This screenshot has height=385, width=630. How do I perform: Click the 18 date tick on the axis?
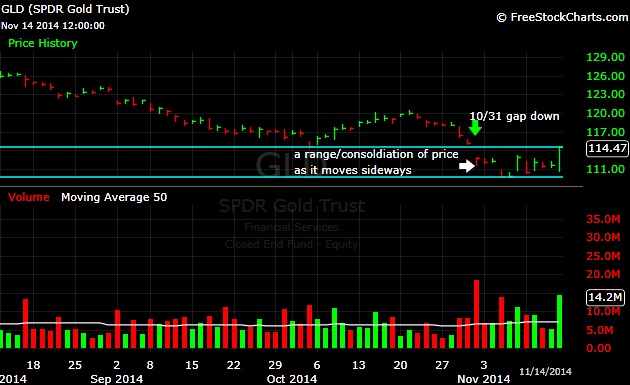point(33,365)
